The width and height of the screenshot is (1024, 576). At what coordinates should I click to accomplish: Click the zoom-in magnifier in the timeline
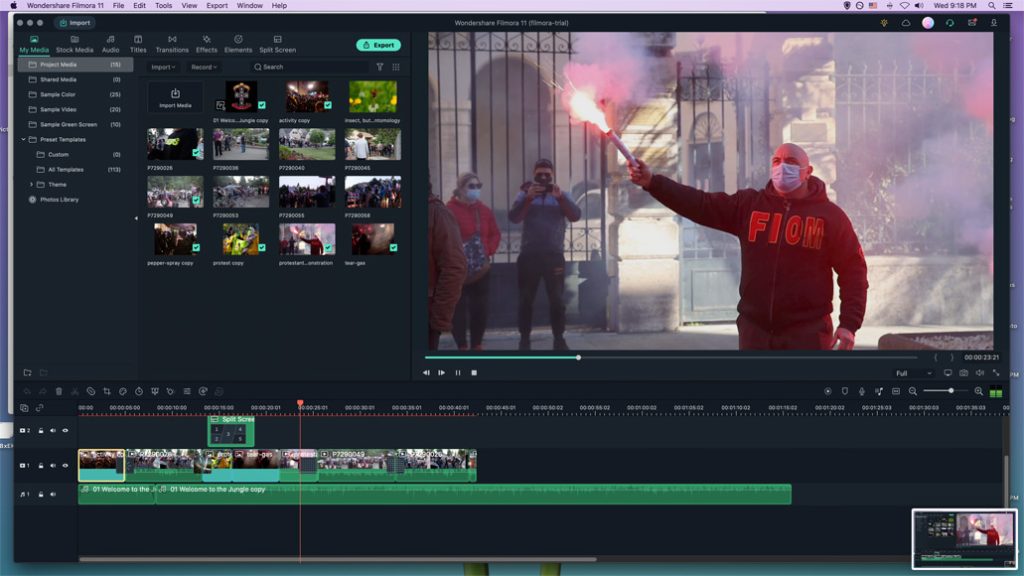point(979,393)
